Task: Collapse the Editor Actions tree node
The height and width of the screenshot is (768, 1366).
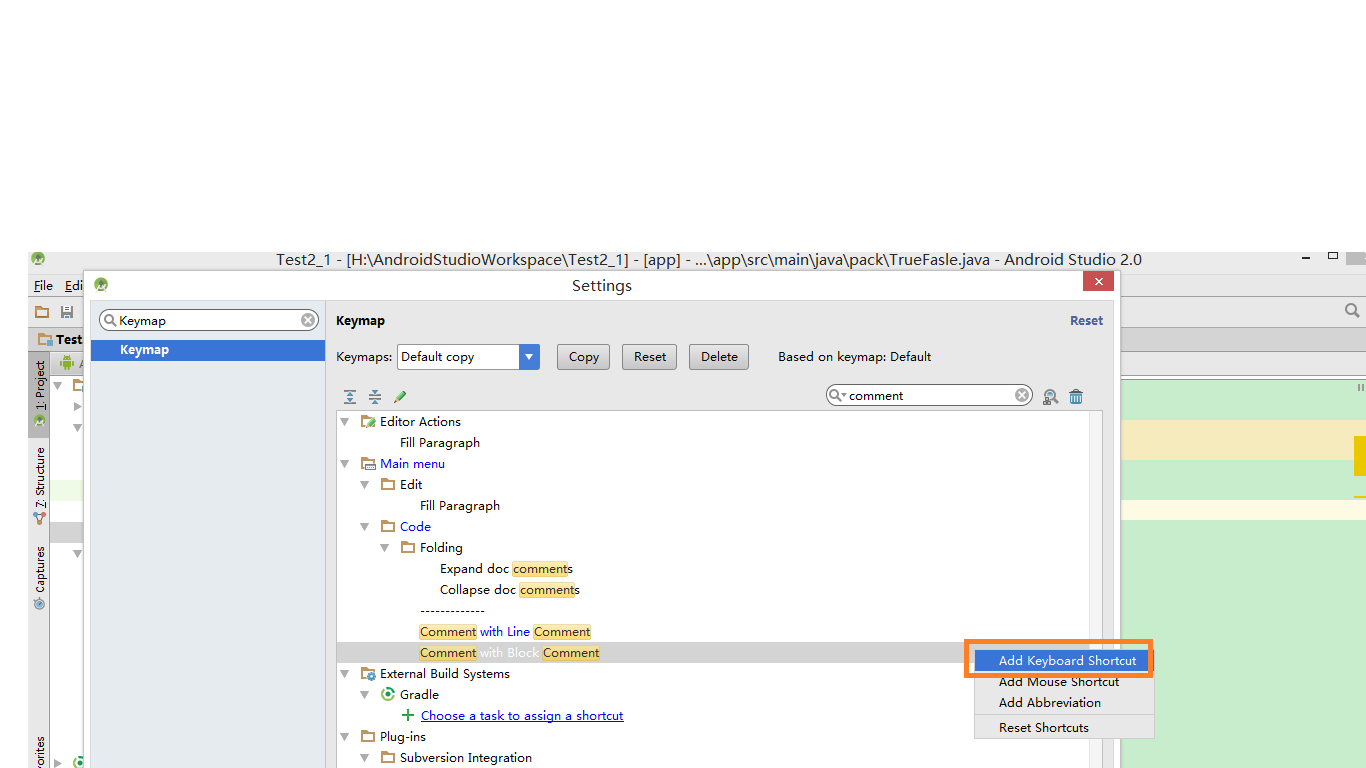Action: point(345,422)
